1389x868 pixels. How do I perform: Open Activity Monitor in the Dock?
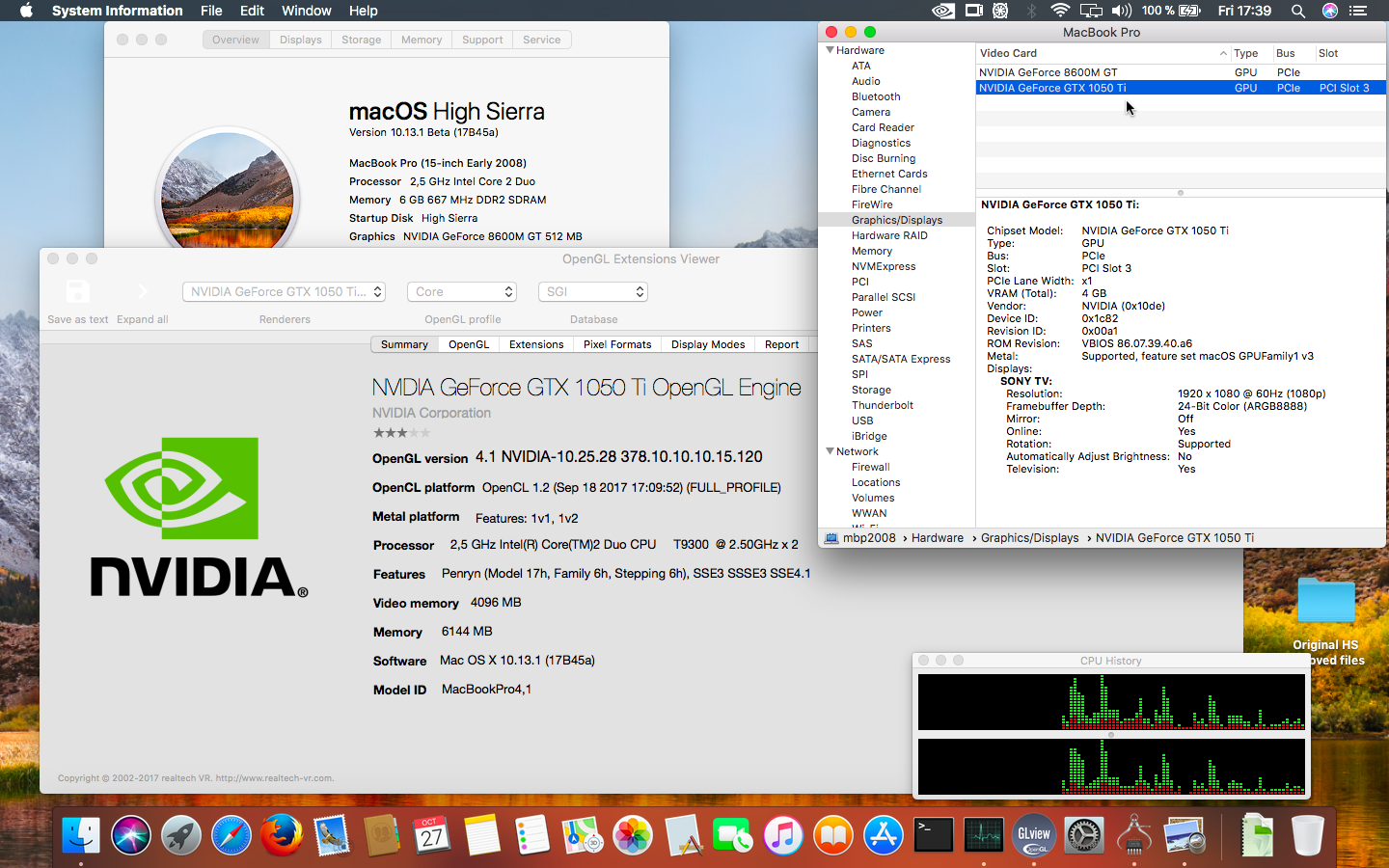pyautogui.click(x=984, y=835)
